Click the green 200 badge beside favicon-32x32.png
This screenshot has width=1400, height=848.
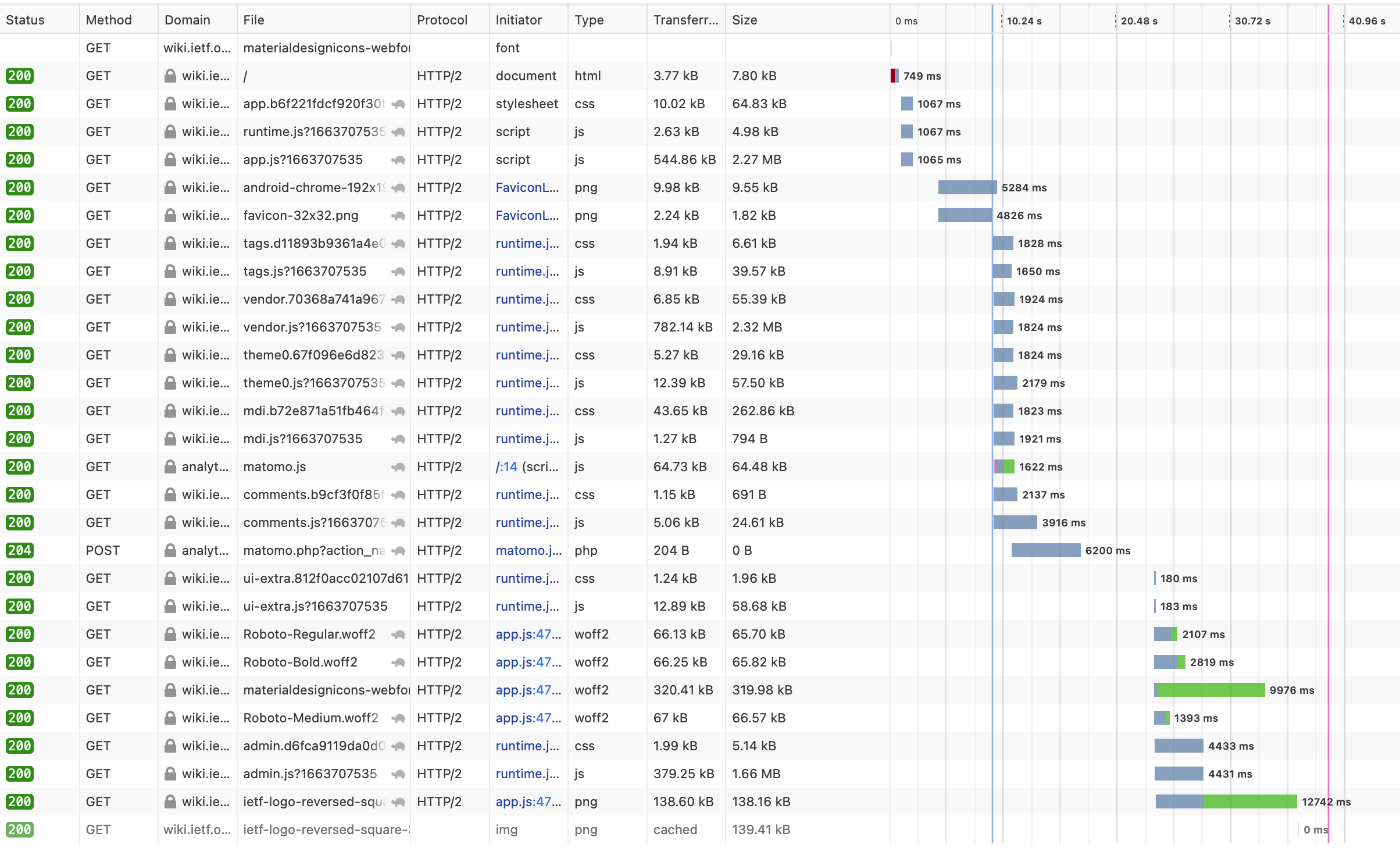(19, 215)
